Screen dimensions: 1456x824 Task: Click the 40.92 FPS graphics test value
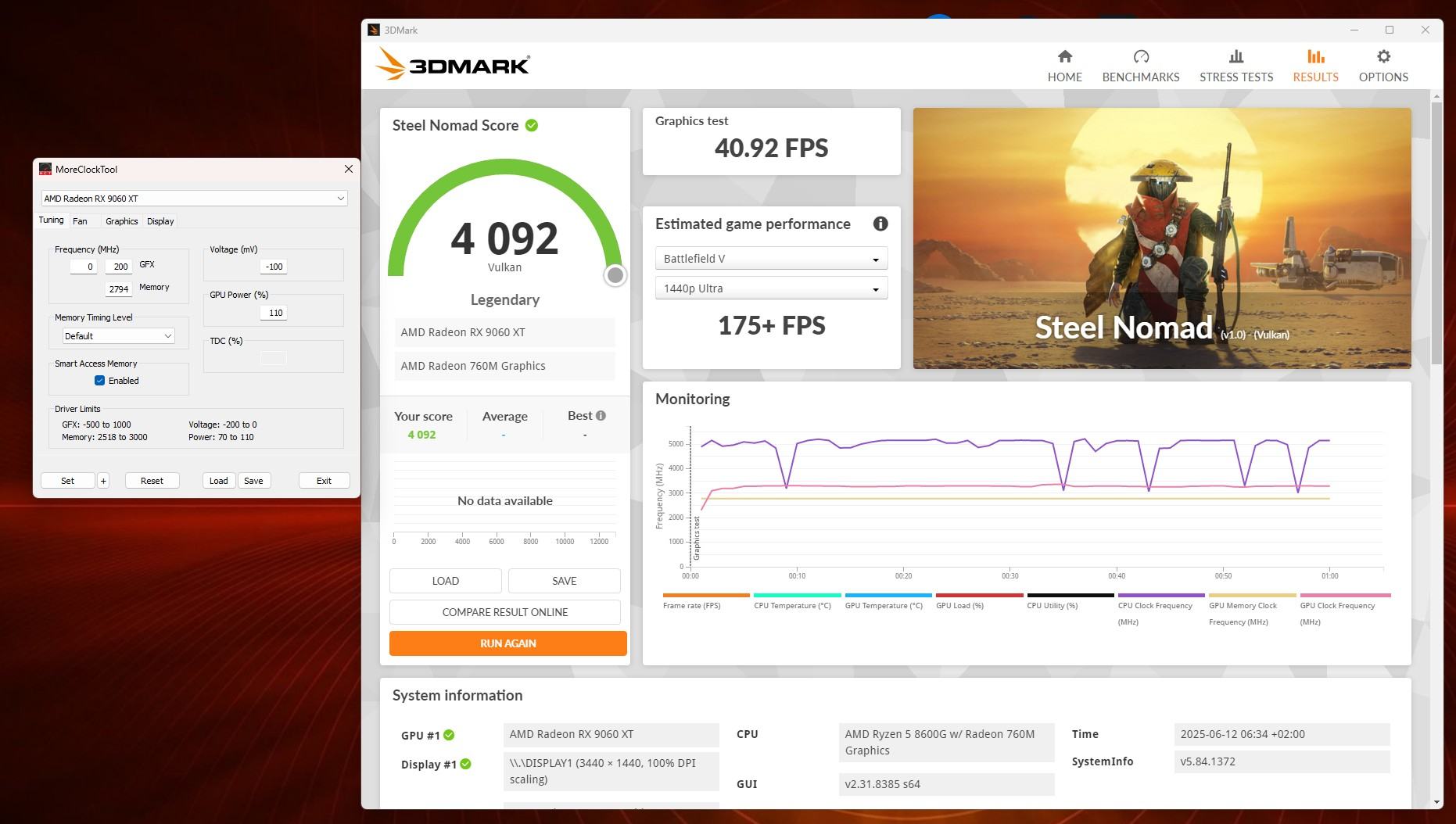pyautogui.click(x=771, y=148)
